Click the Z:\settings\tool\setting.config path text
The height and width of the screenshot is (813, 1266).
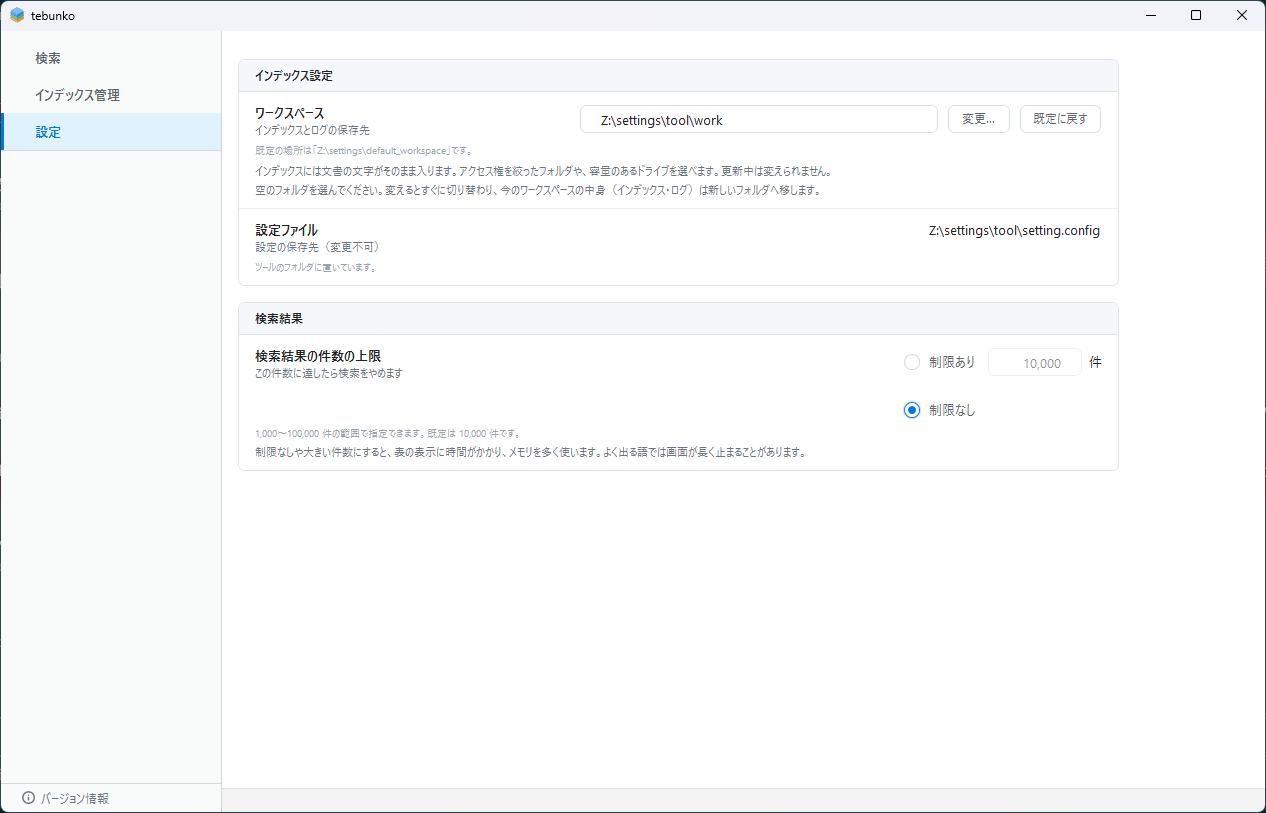1014,230
